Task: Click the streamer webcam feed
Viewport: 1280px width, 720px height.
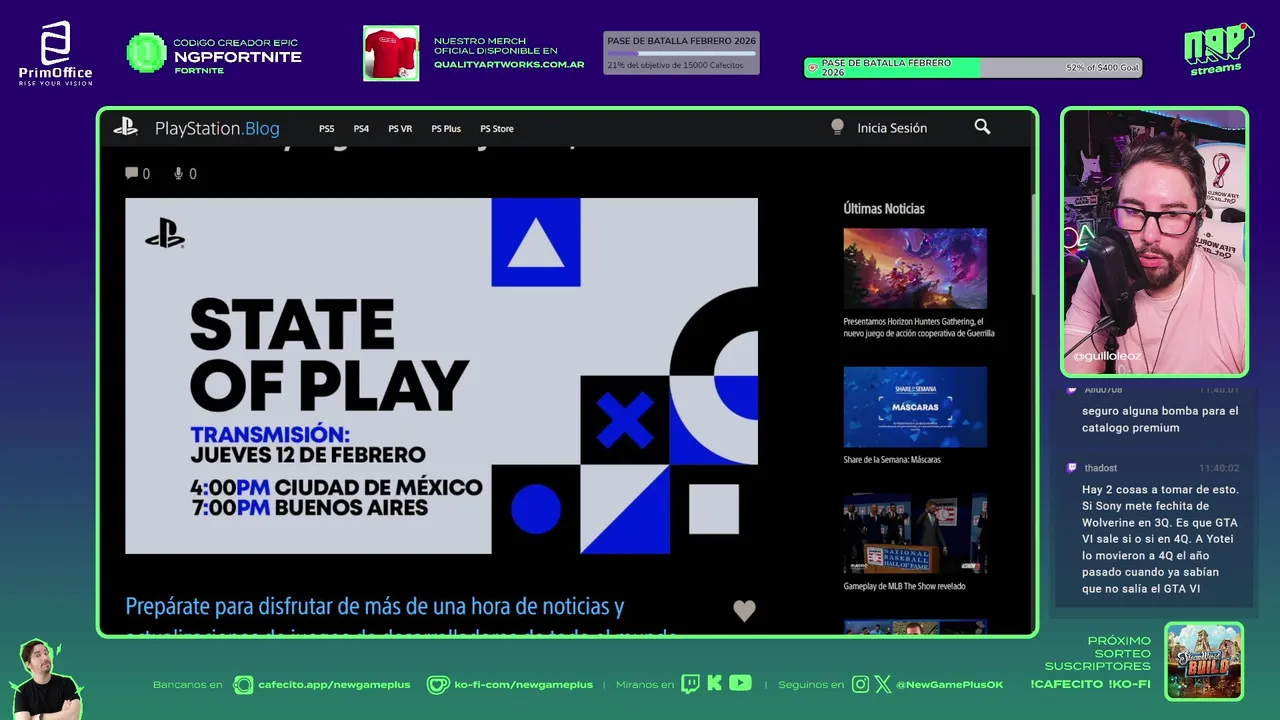Action: click(x=1154, y=241)
